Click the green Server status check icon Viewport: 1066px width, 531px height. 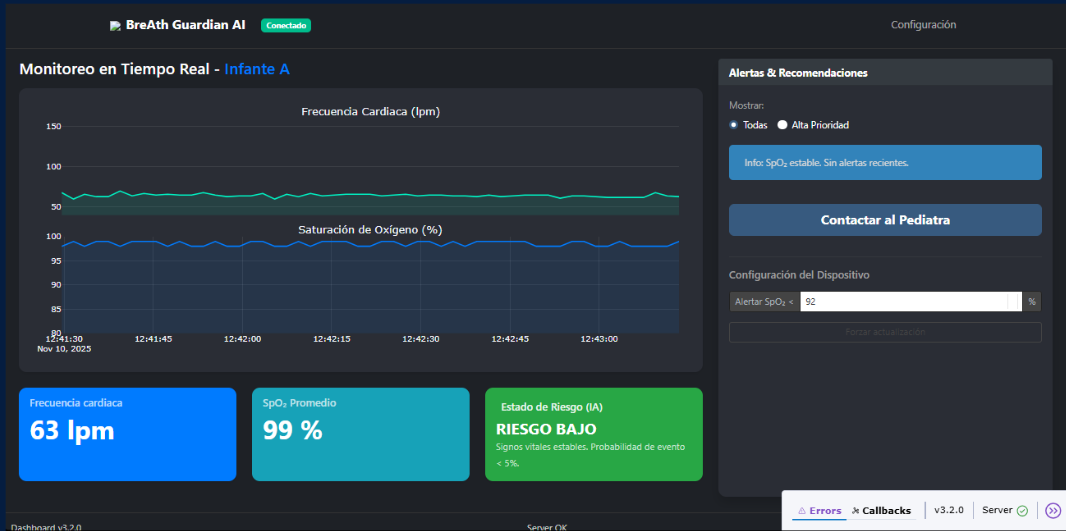coord(1022,511)
